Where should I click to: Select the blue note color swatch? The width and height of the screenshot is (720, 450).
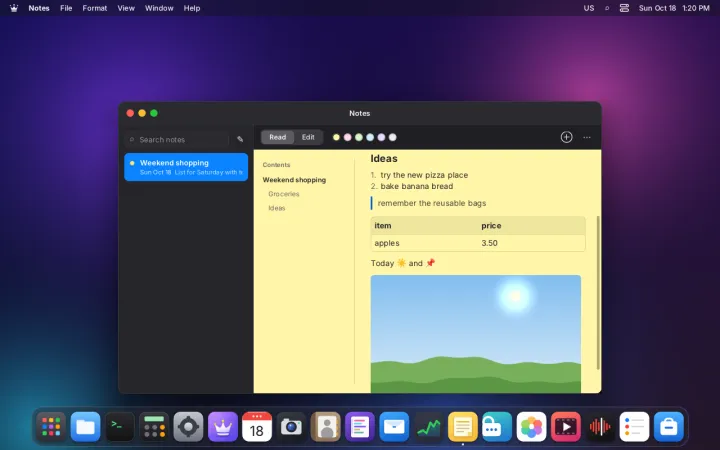pos(370,137)
